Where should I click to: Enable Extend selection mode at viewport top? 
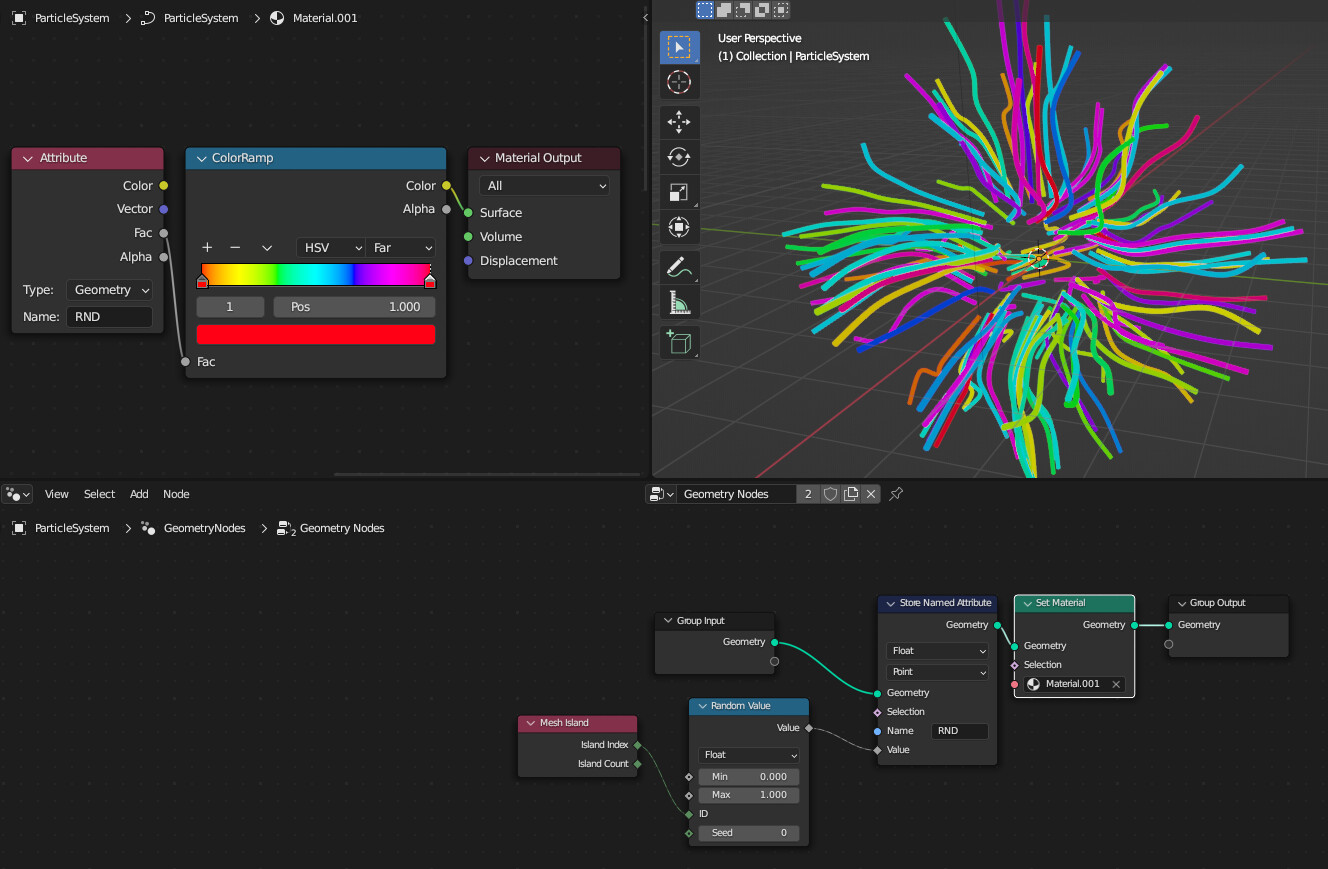(x=722, y=10)
